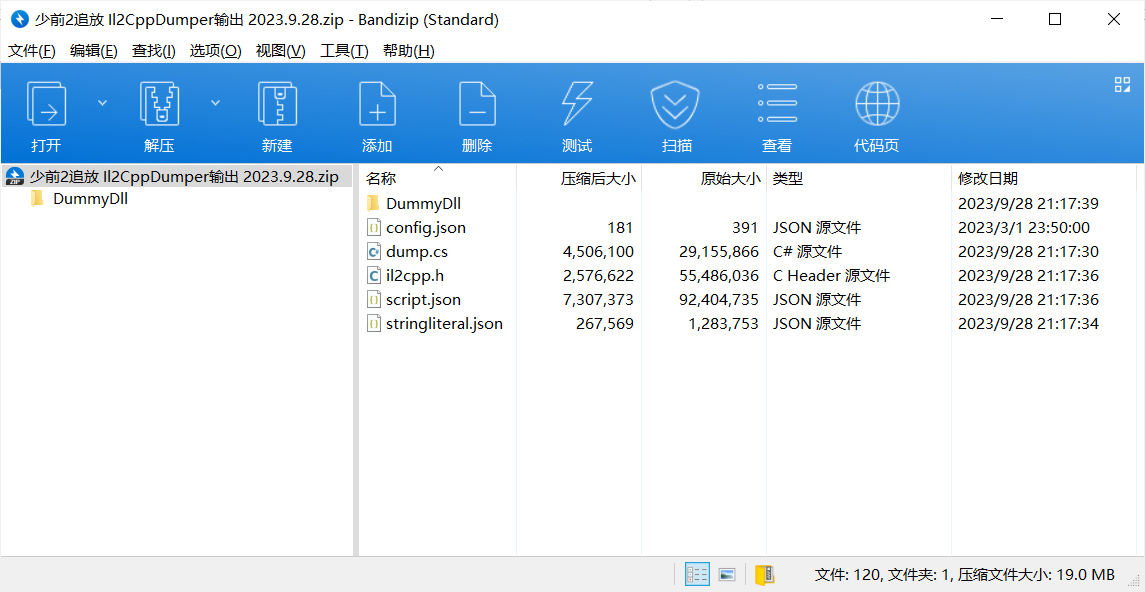1145x592 pixels.
Task: Minimize the Bandizip window
Action: pos(996,20)
